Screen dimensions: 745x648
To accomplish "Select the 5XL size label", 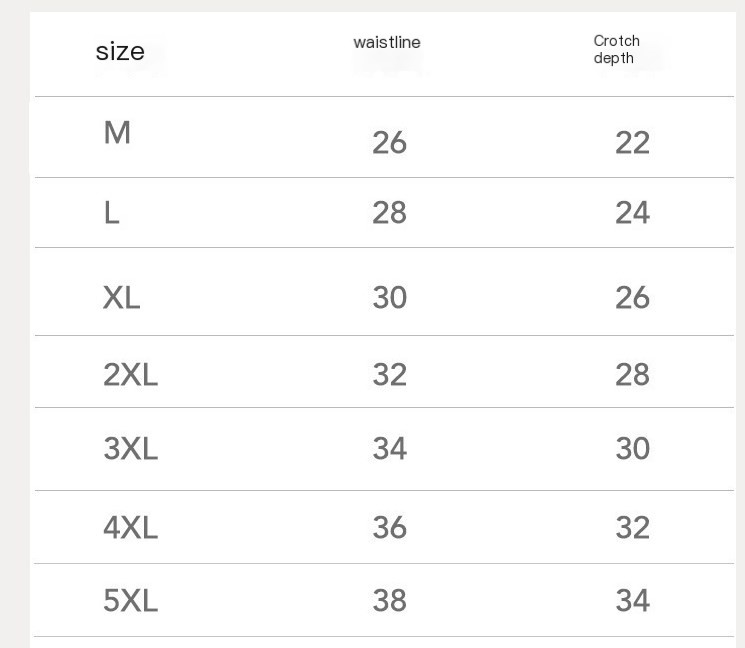I will [130, 600].
